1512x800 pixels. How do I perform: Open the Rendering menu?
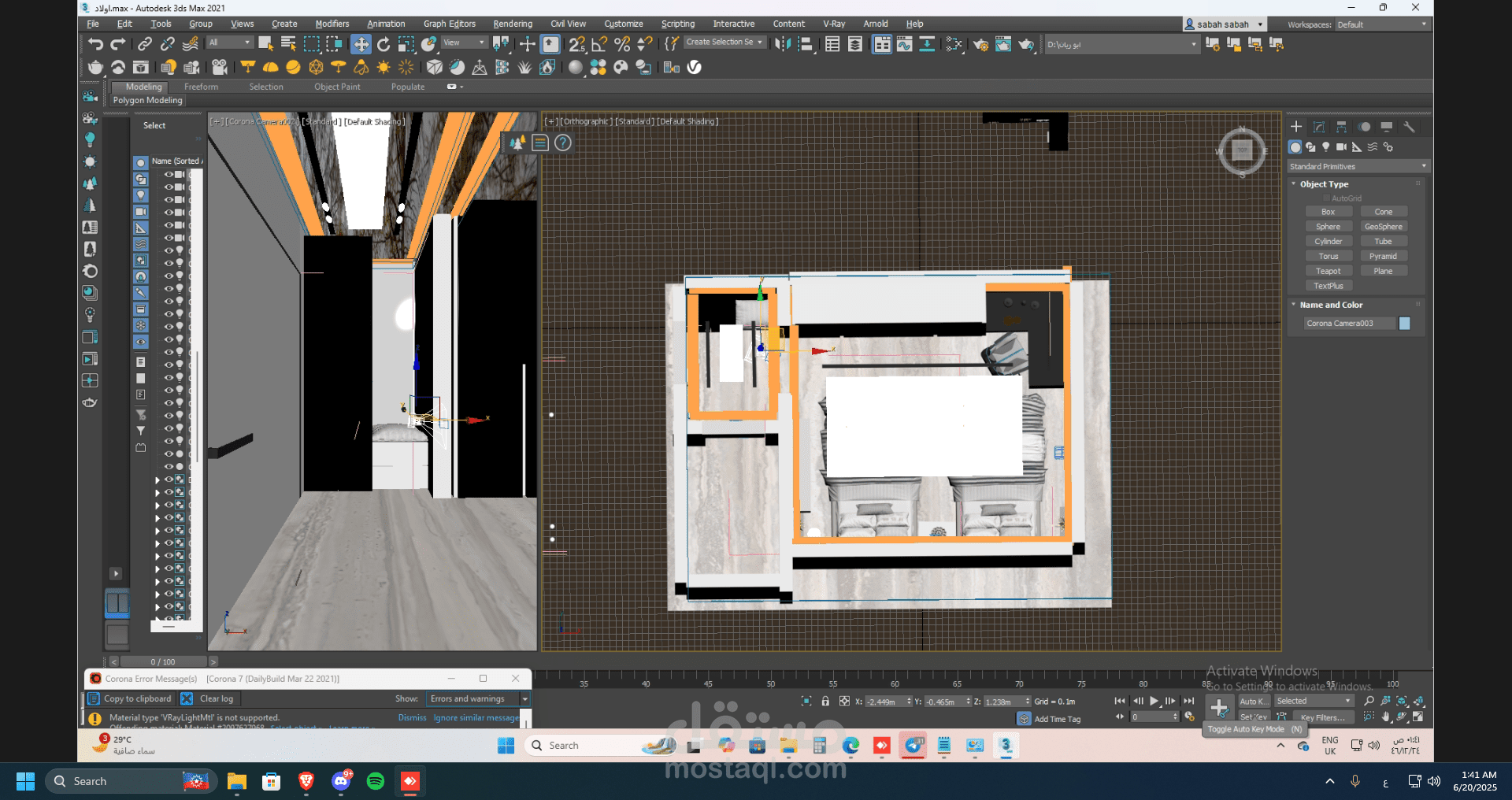tap(513, 24)
